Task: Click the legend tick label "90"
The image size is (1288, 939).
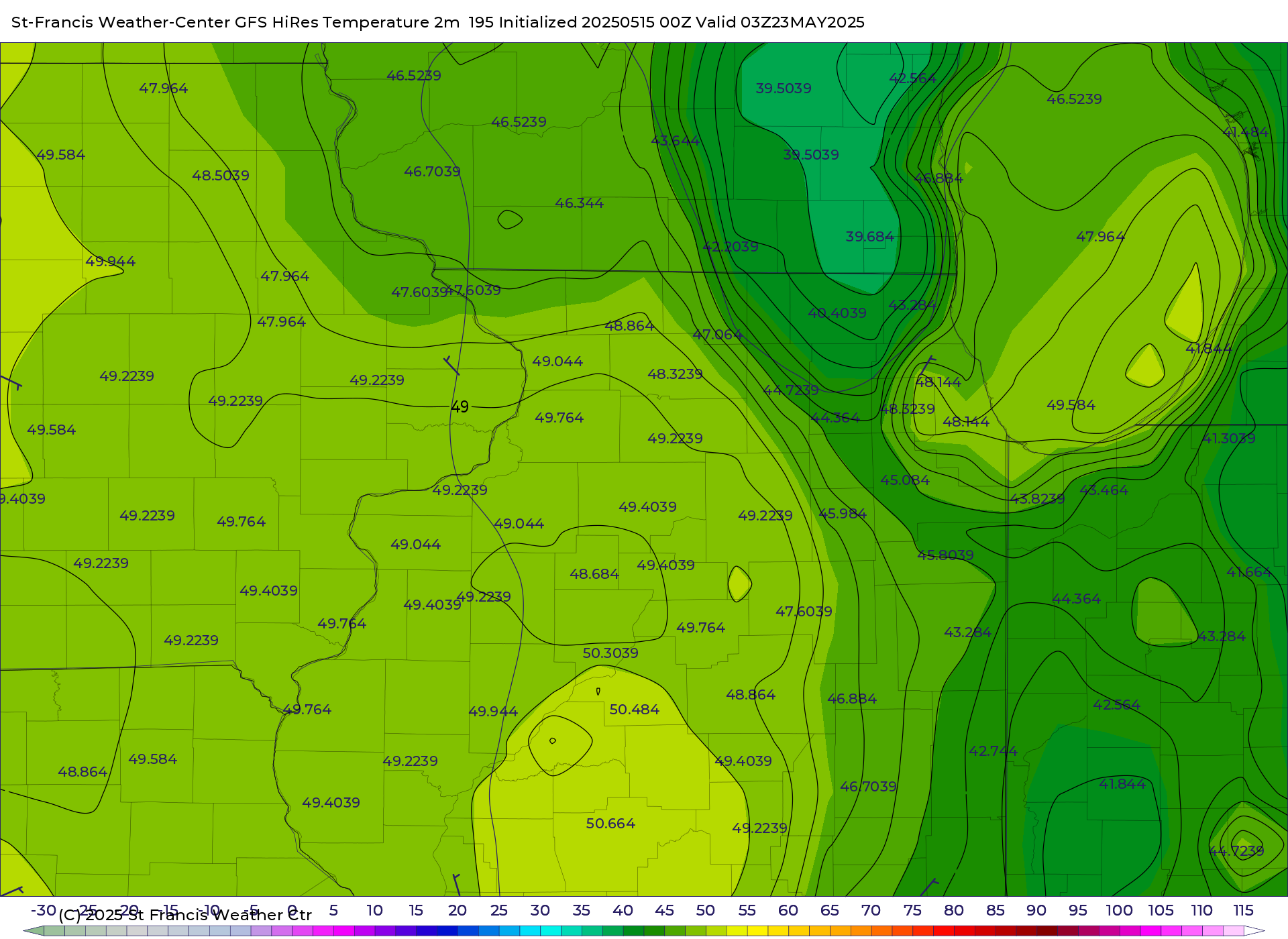Action: coord(1036,910)
